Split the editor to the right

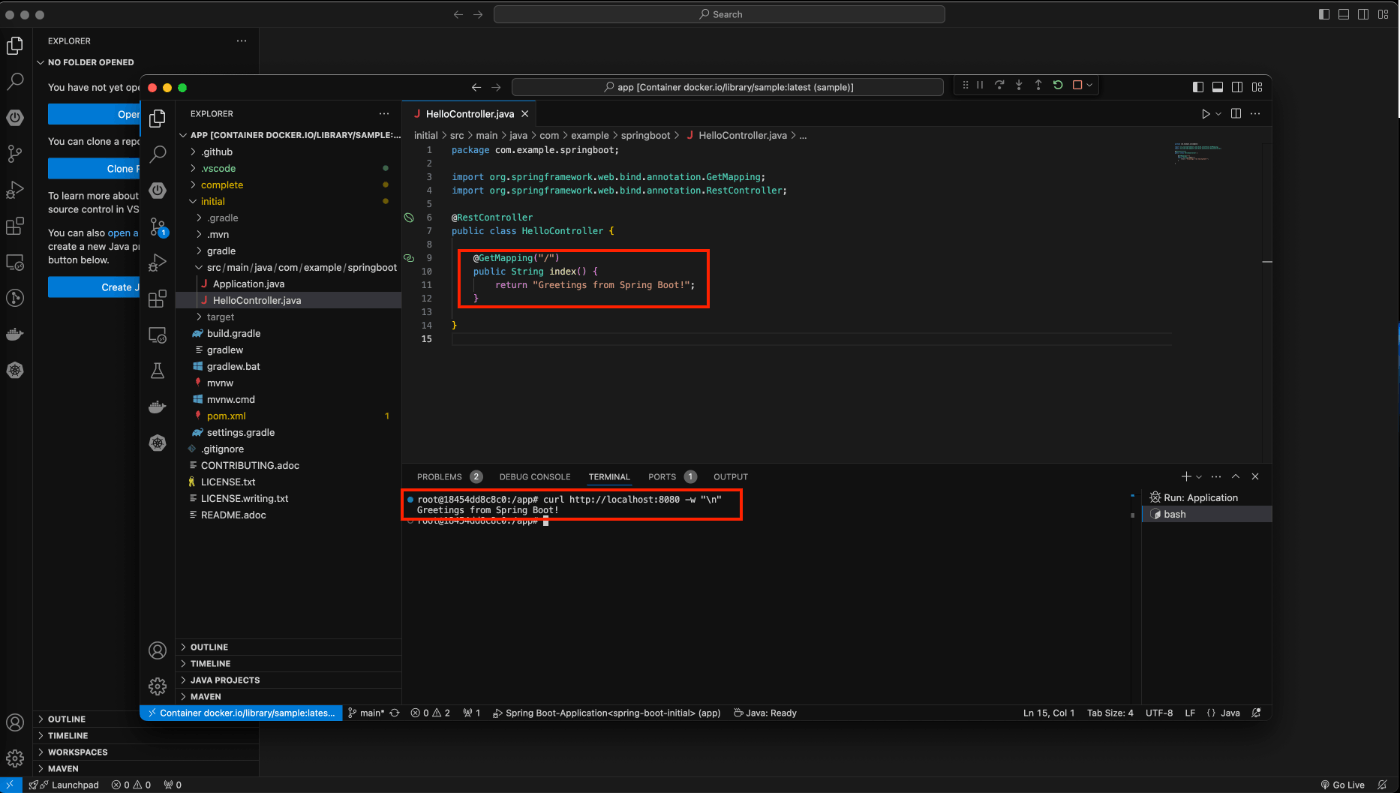click(1236, 114)
